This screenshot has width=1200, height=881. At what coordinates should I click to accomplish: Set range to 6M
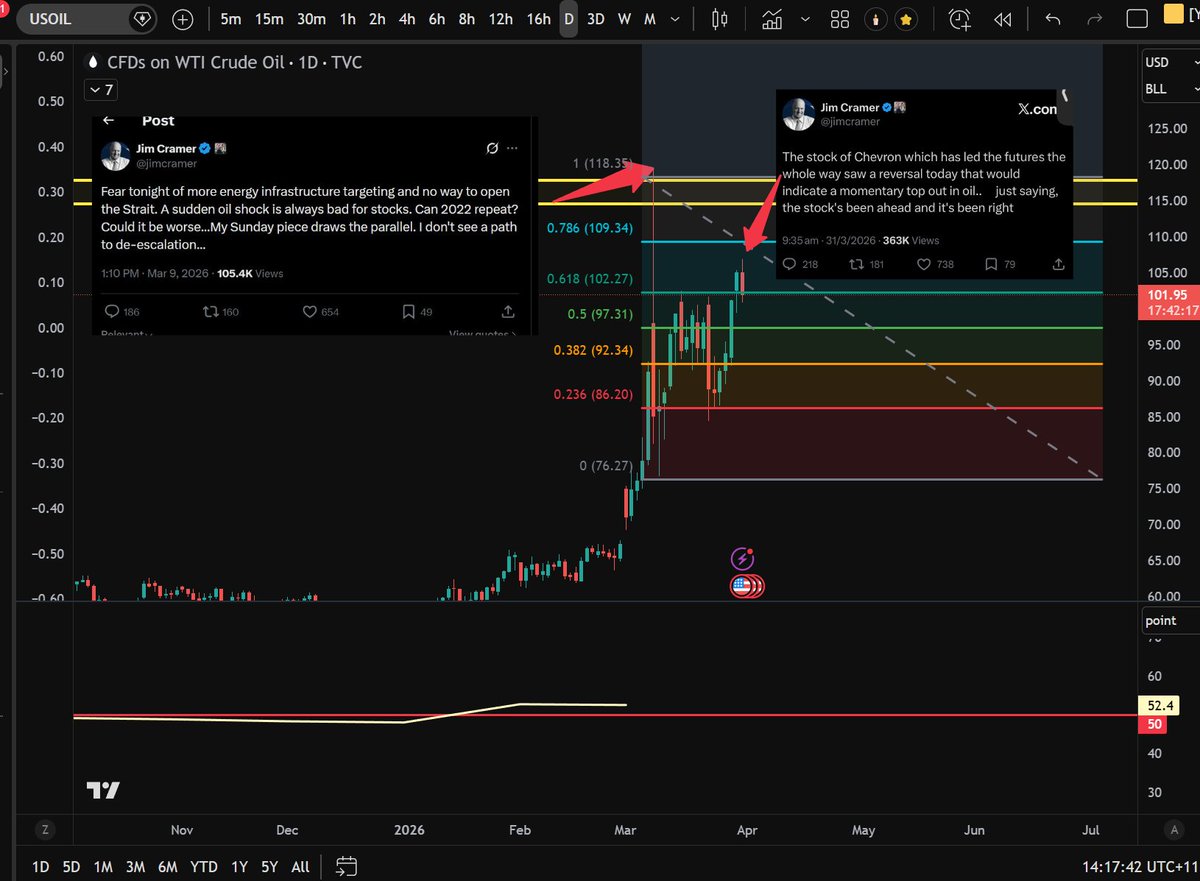[x=166, y=866]
